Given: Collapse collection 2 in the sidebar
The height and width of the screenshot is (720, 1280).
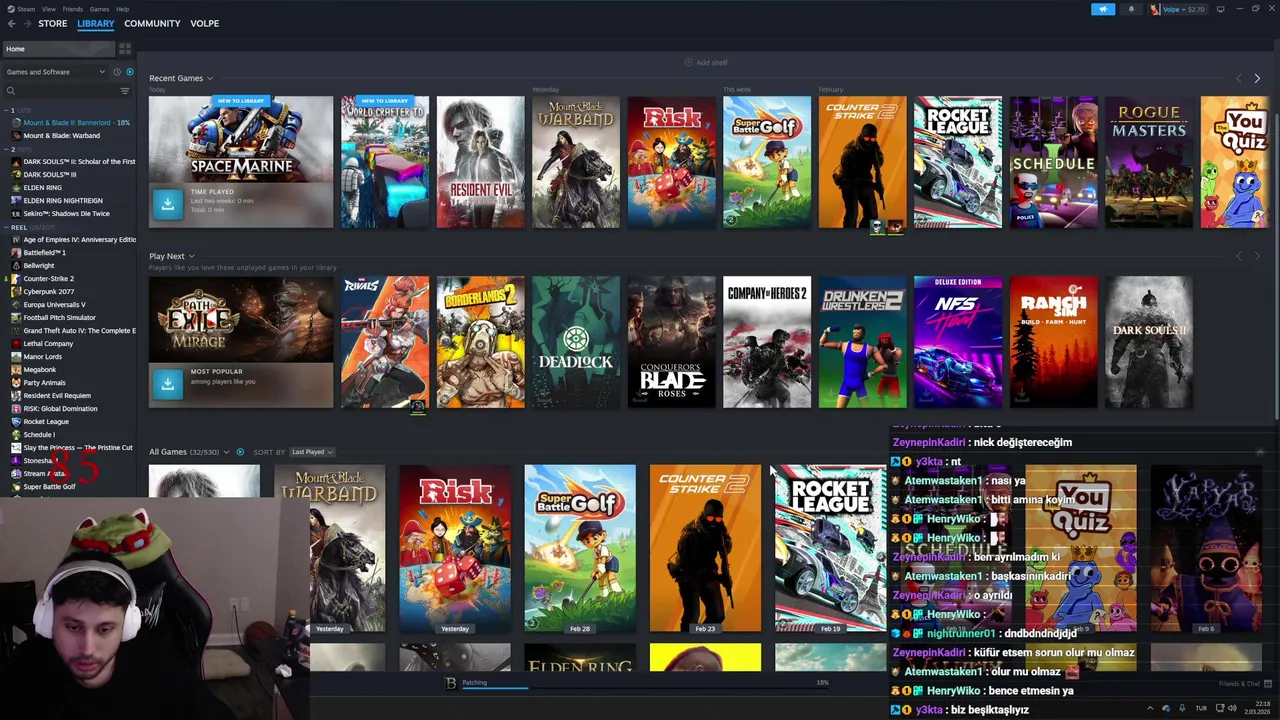Looking at the screenshot, I should tap(7, 149).
